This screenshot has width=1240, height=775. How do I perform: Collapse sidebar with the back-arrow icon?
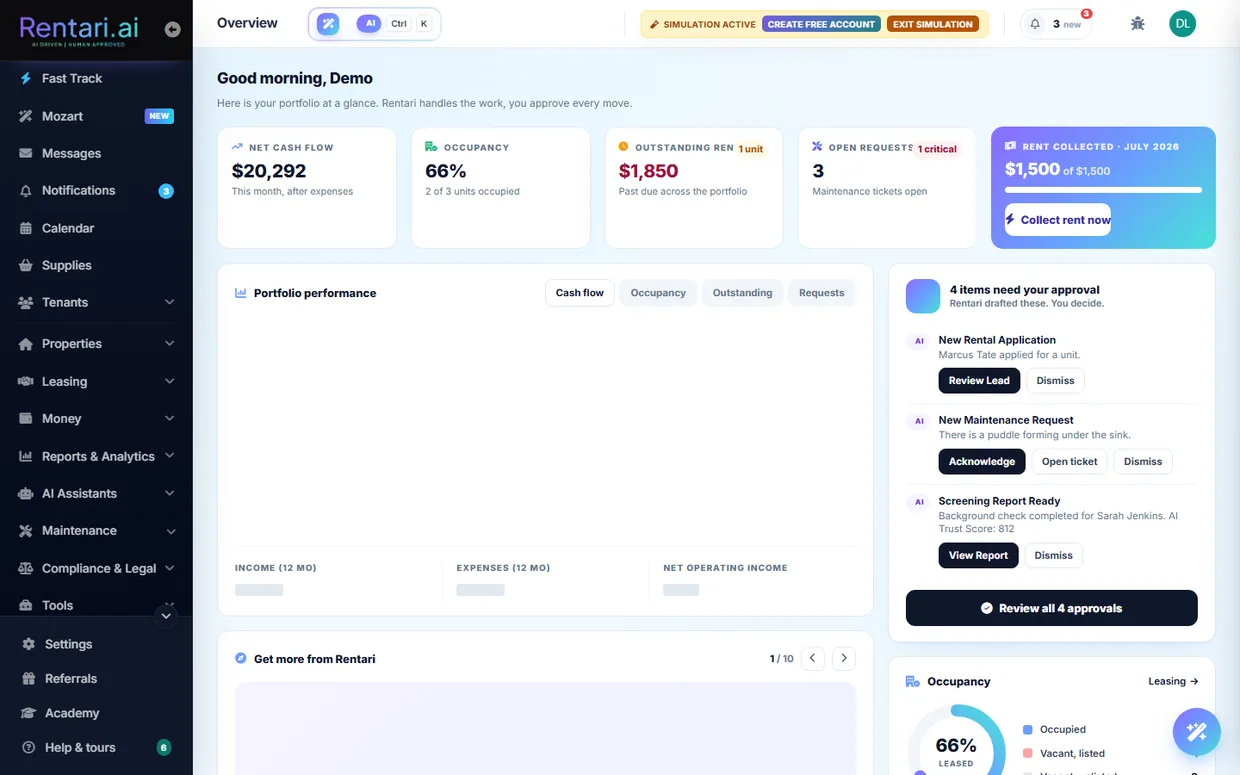(x=172, y=30)
